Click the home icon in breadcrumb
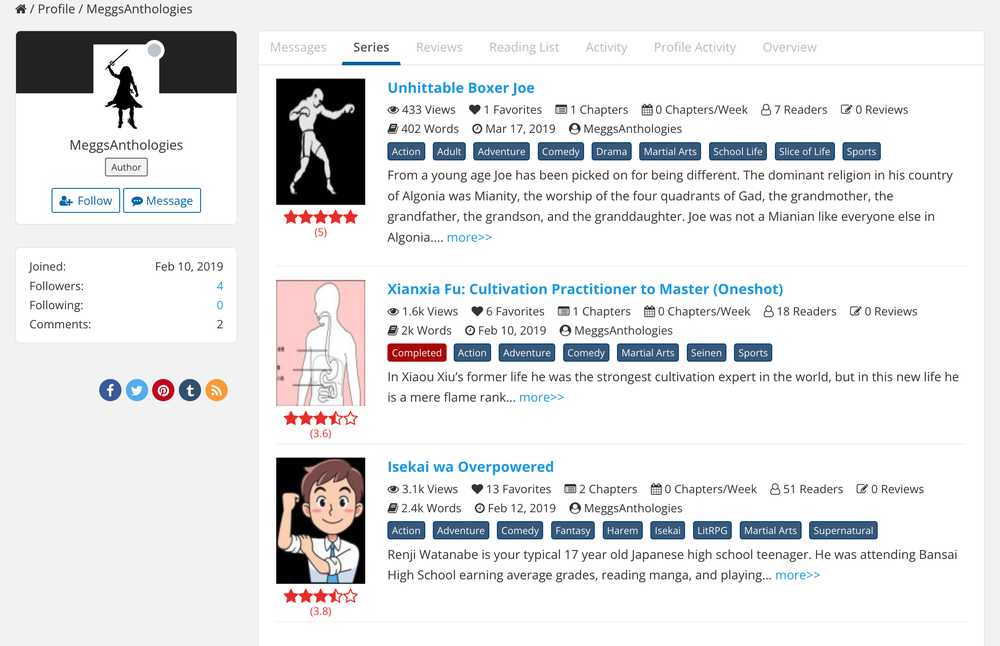Image resolution: width=1000 pixels, height=646 pixels. 21,9
